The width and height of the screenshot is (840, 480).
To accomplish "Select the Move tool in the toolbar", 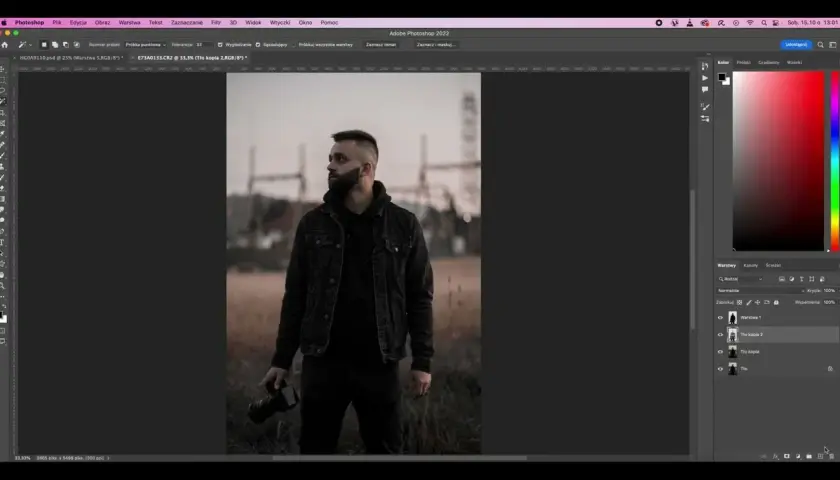I will click(3, 69).
